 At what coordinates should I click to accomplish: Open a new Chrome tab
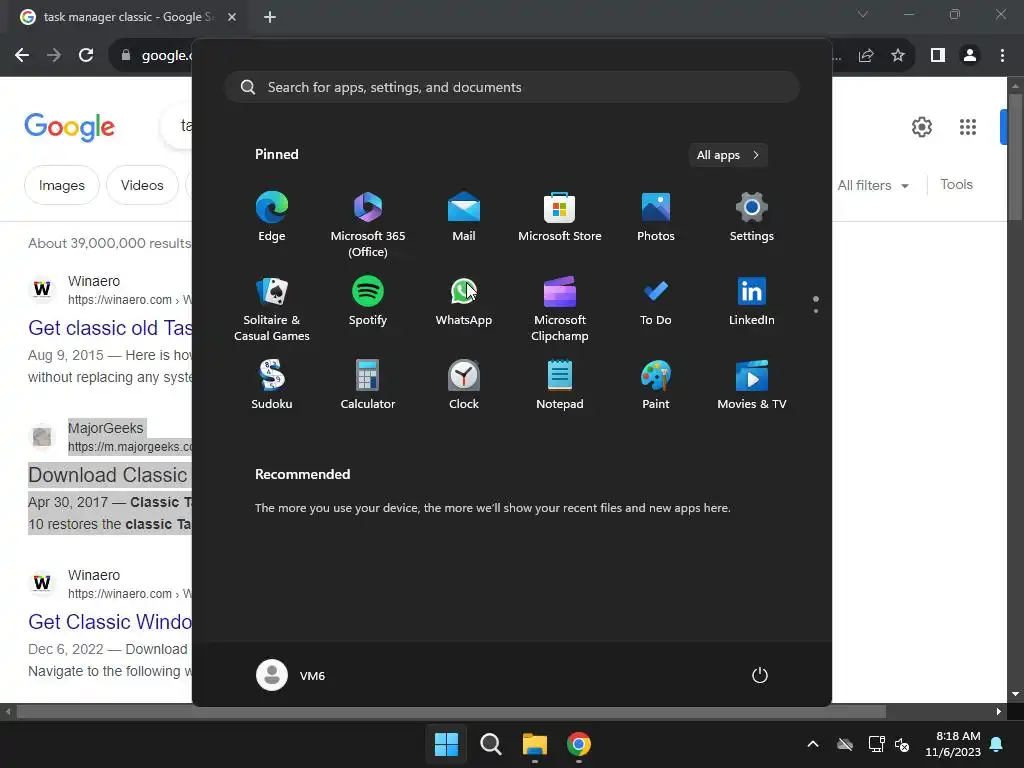(270, 17)
